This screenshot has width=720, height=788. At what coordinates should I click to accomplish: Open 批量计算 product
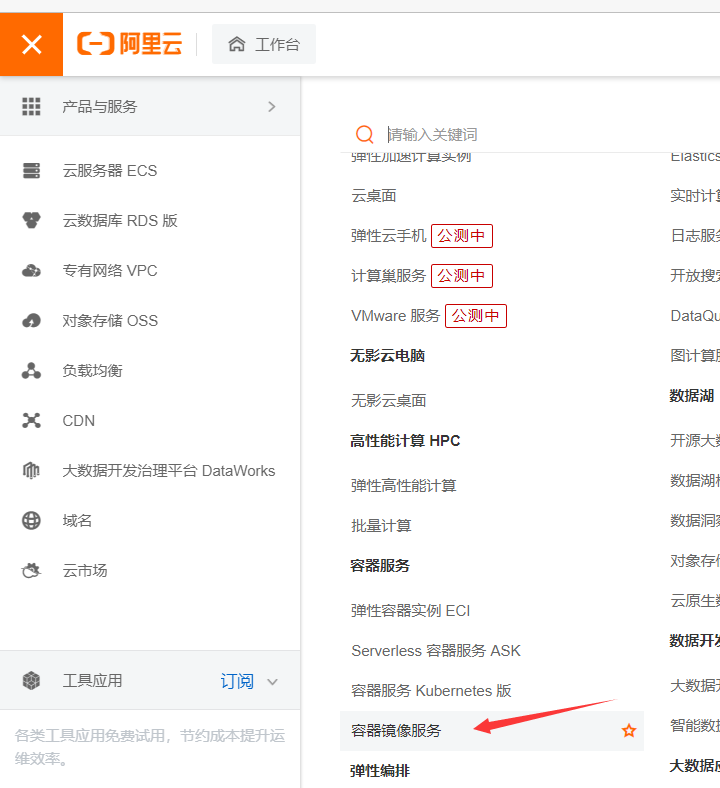[x=381, y=526]
